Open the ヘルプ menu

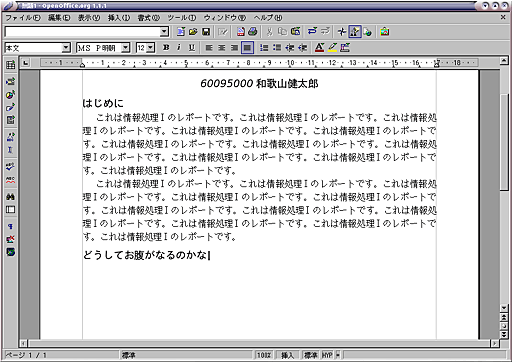(267, 18)
